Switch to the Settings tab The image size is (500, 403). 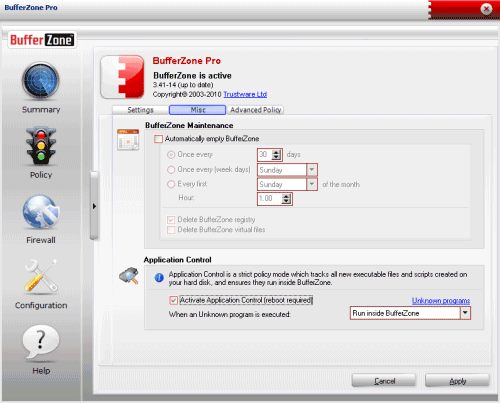pyautogui.click(x=140, y=110)
